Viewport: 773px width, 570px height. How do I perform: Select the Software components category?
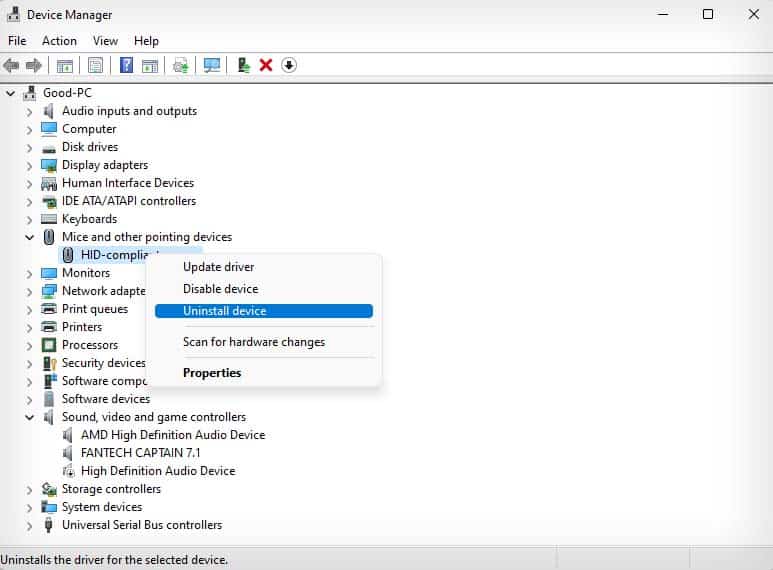[x=104, y=381]
